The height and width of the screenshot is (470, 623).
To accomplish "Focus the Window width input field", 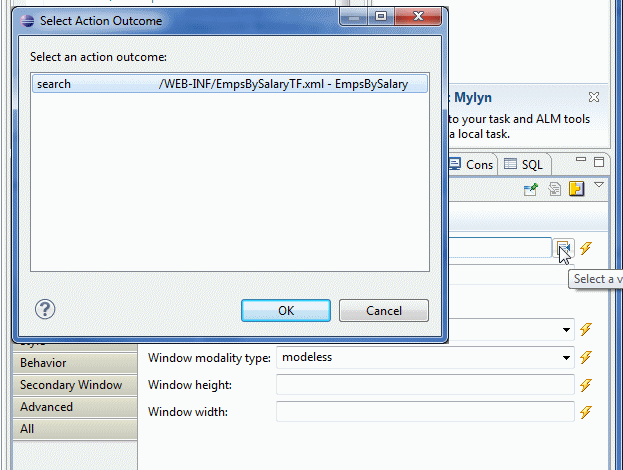I will pyautogui.click(x=425, y=412).
